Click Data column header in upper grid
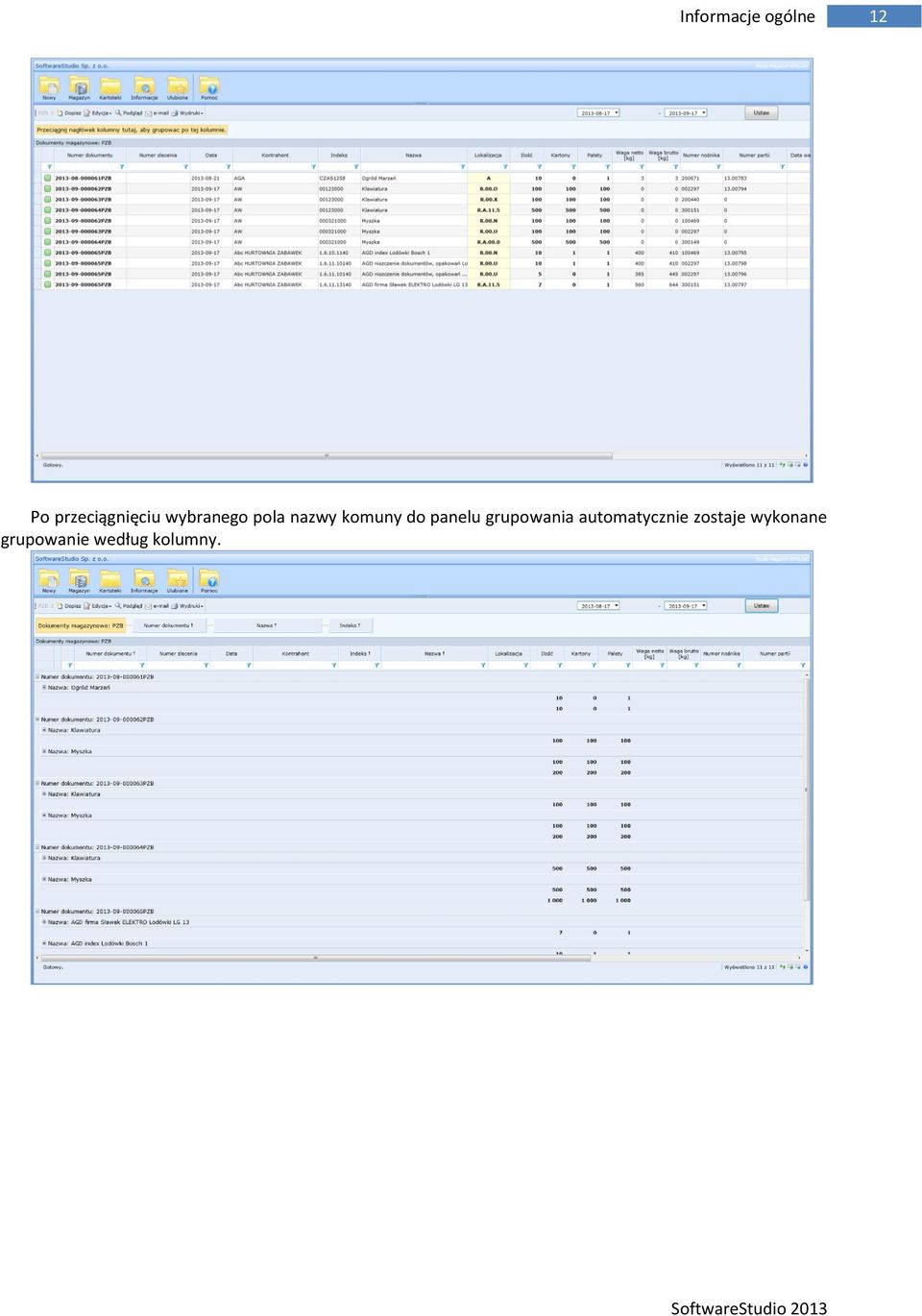 [211, 155]
